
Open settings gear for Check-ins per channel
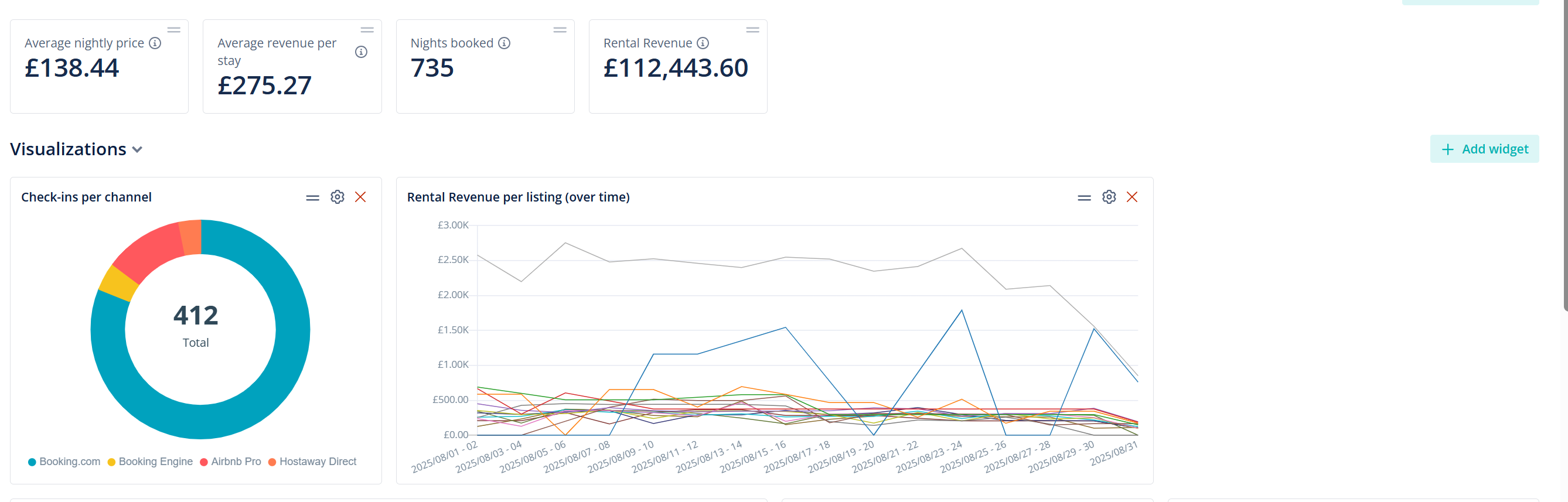coord(338,197)
